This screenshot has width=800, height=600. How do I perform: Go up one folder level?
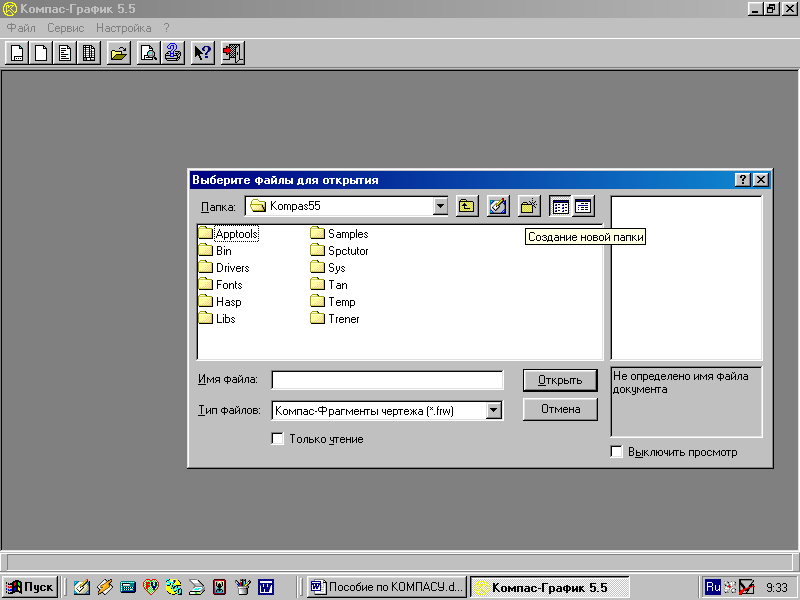[x=467, y=206]
